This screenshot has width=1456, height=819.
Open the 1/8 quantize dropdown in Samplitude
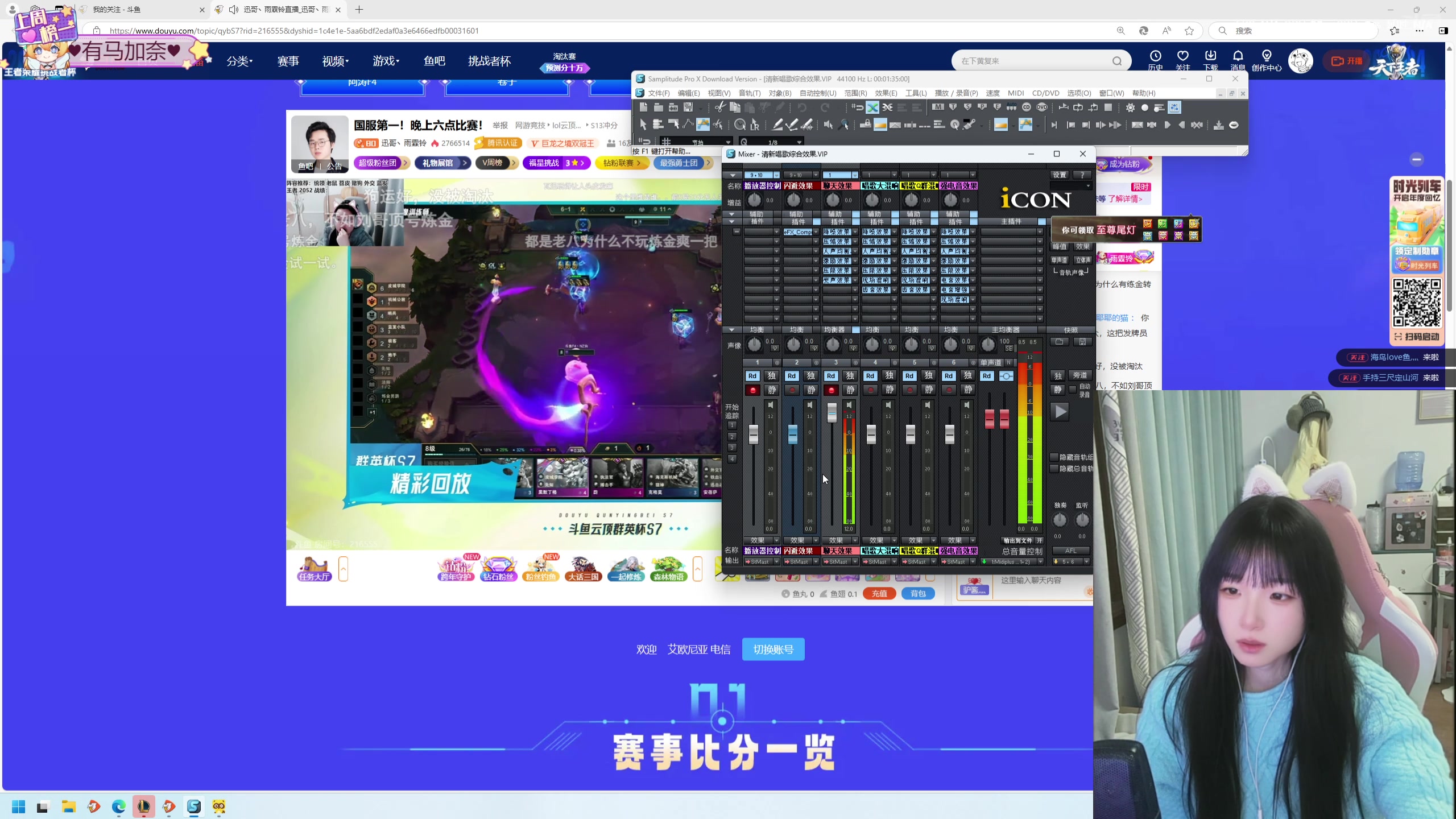pyautogui.click(x=799, y=142)
